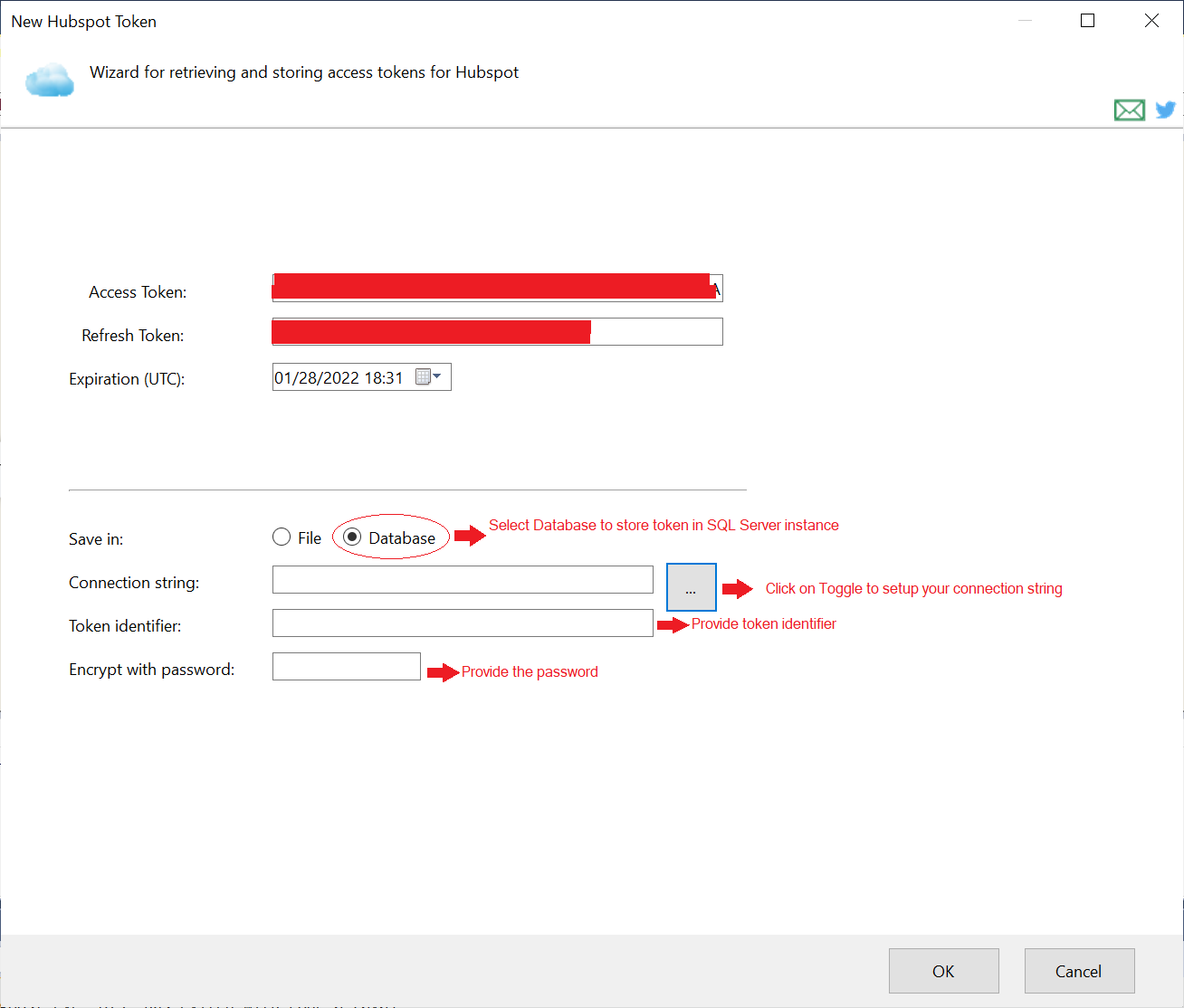Click the 'Access Token:' label
This screenshot has height=1008, width=1184.
point(138,292)
